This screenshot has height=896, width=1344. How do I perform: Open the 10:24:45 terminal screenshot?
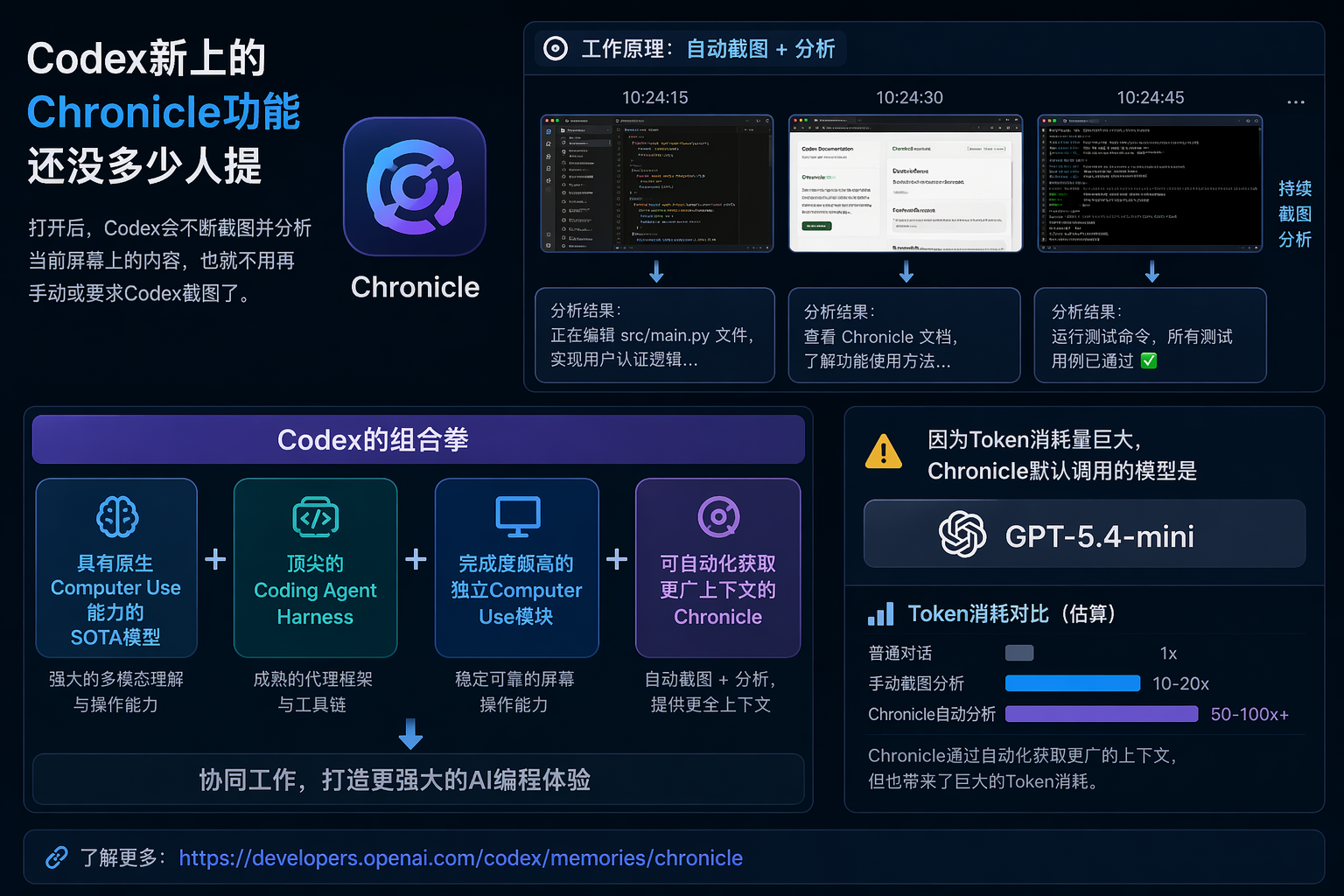pyautogui.click(x=1150, y=184)
